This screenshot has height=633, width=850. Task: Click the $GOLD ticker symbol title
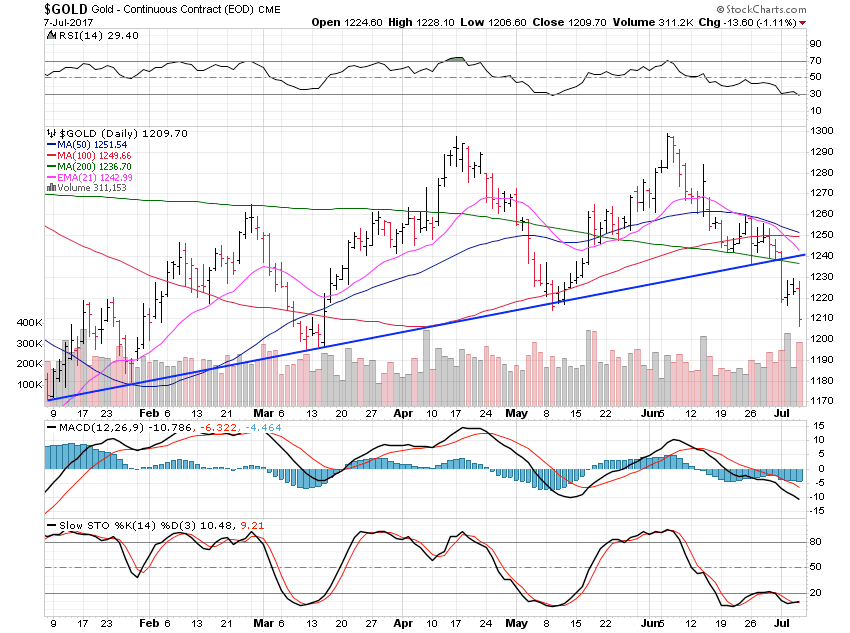coord(66,9)
